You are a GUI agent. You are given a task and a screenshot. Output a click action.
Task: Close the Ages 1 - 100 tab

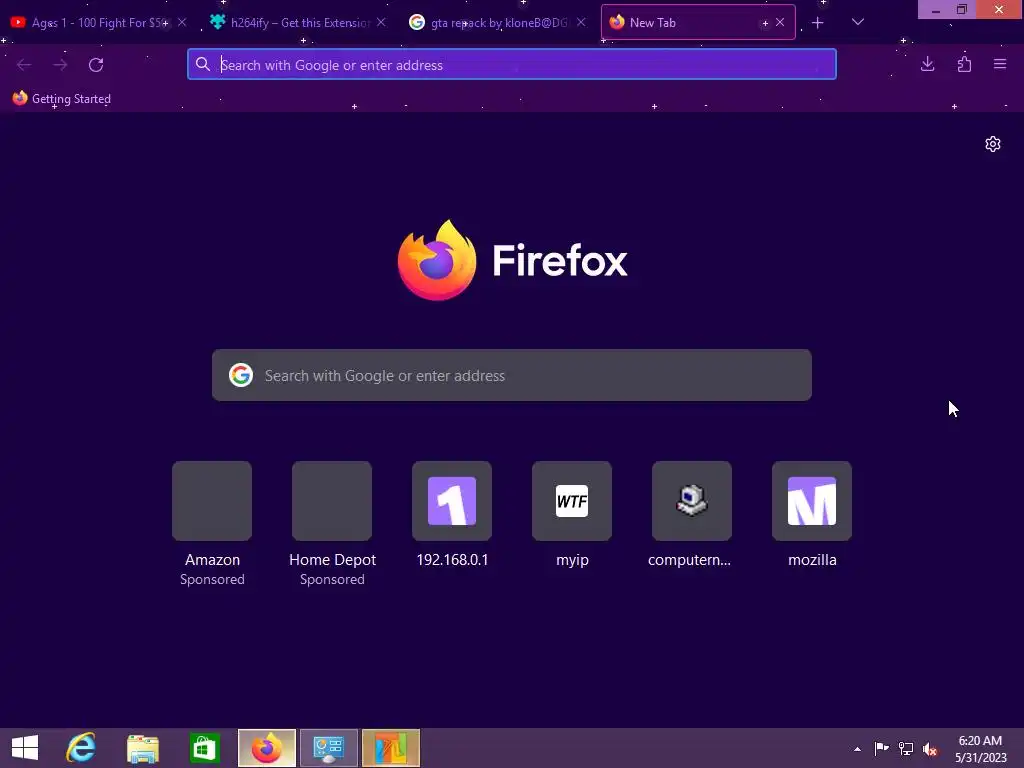[182, 22]
